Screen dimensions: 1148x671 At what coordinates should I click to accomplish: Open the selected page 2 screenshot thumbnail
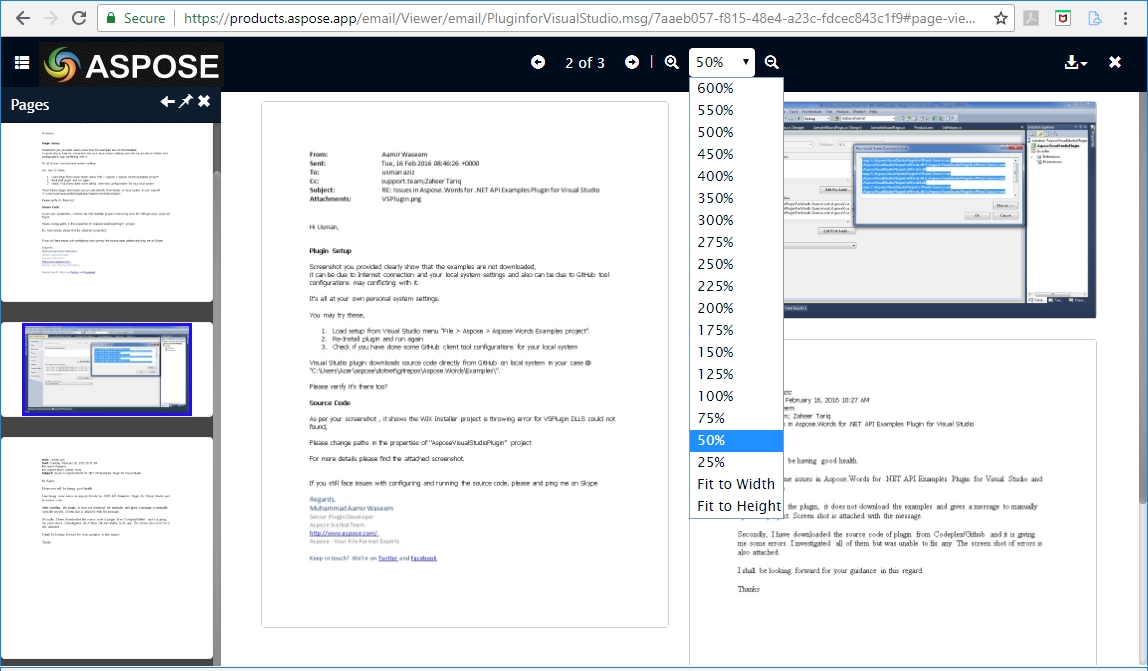[x=107, y=369]
